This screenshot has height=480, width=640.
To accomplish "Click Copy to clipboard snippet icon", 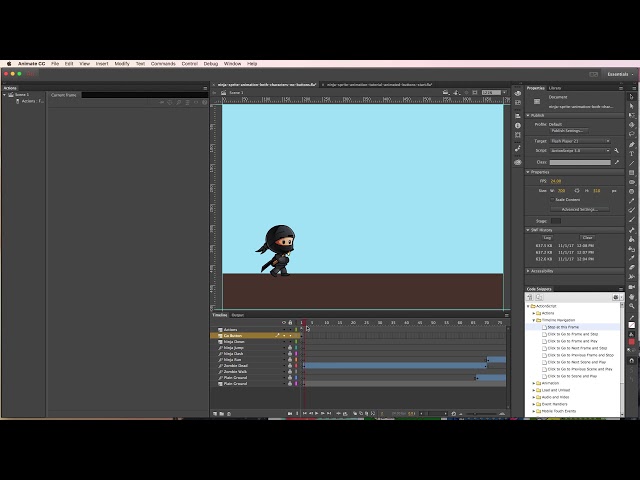I will coord(539,297).
